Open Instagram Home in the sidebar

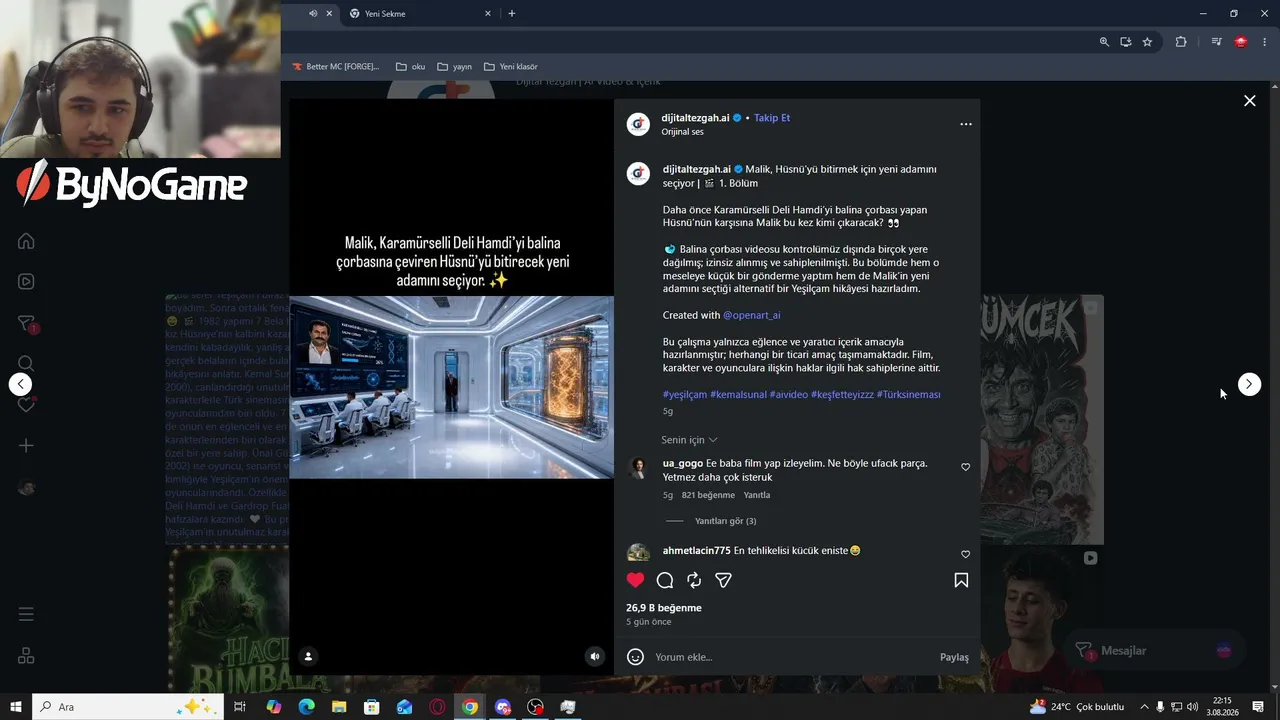click(x=26, y=241)
